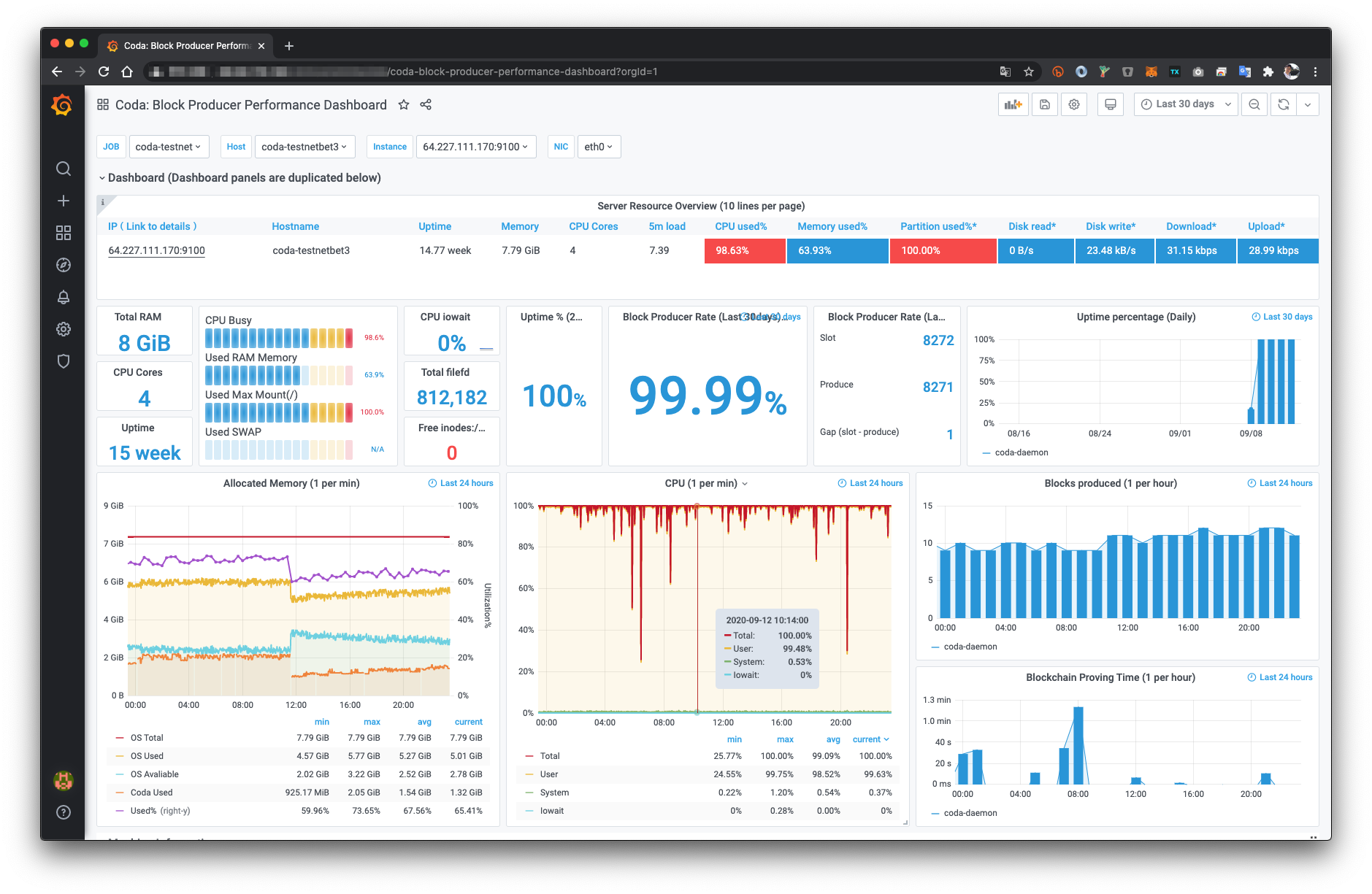Open the Last 30 days time picker
The image size is (1372, 894).
click(x=1186, y=104)
